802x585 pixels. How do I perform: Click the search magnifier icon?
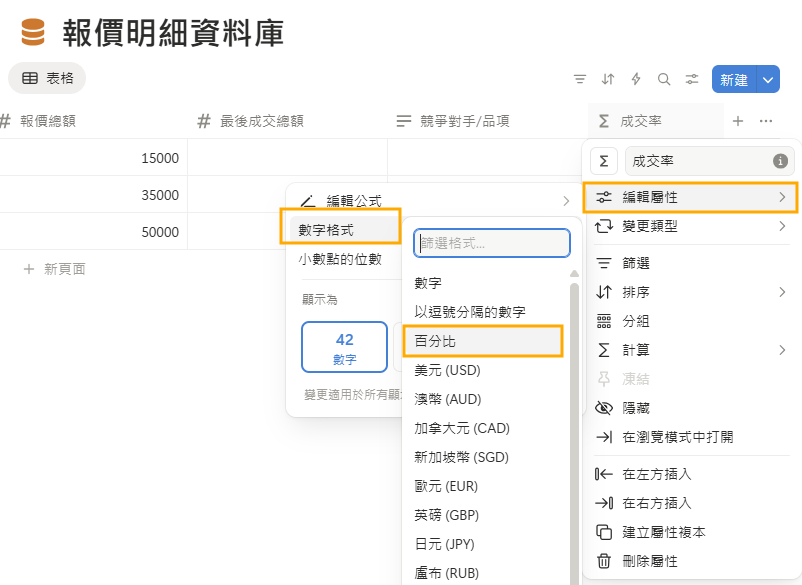click(664, 79)
